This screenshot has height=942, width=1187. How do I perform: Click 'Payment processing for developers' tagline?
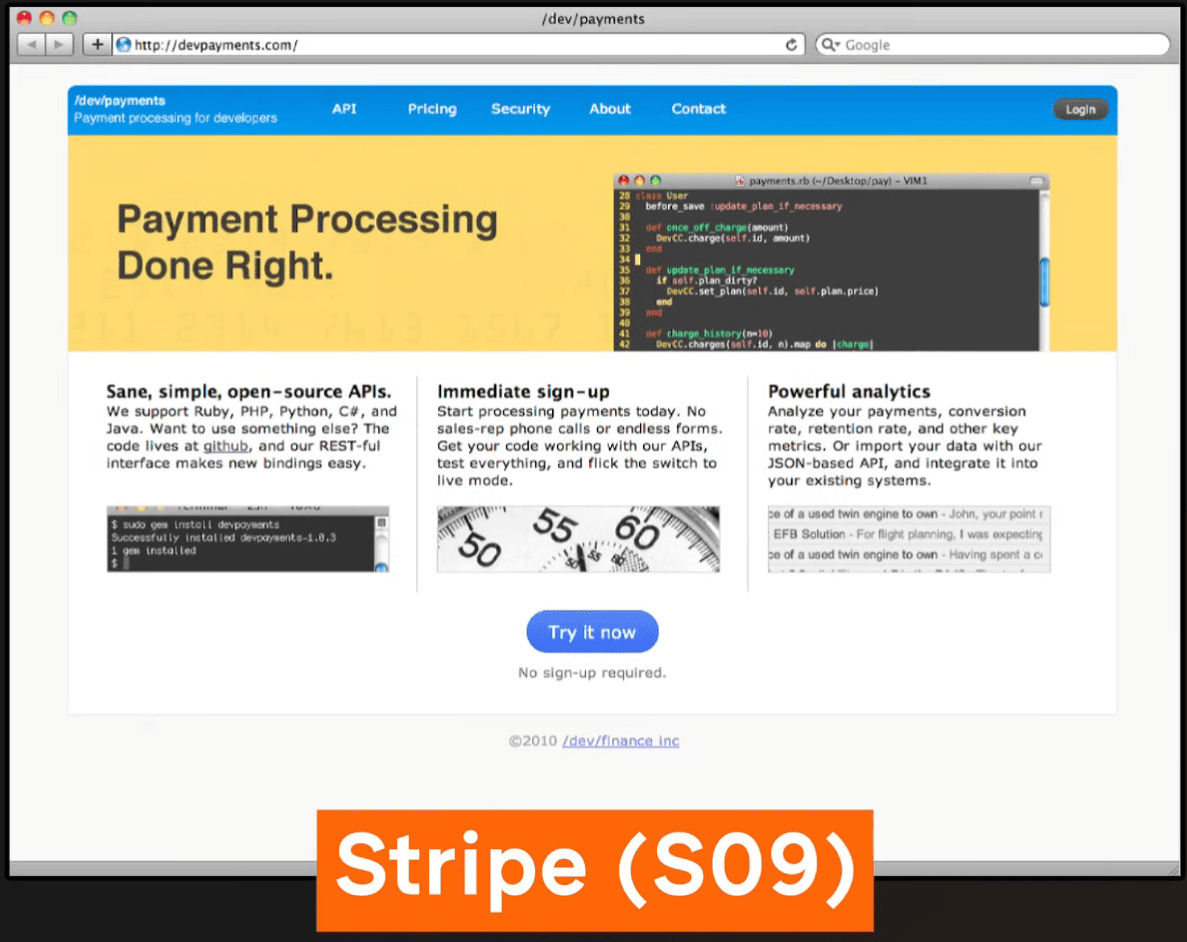[176, 118]
